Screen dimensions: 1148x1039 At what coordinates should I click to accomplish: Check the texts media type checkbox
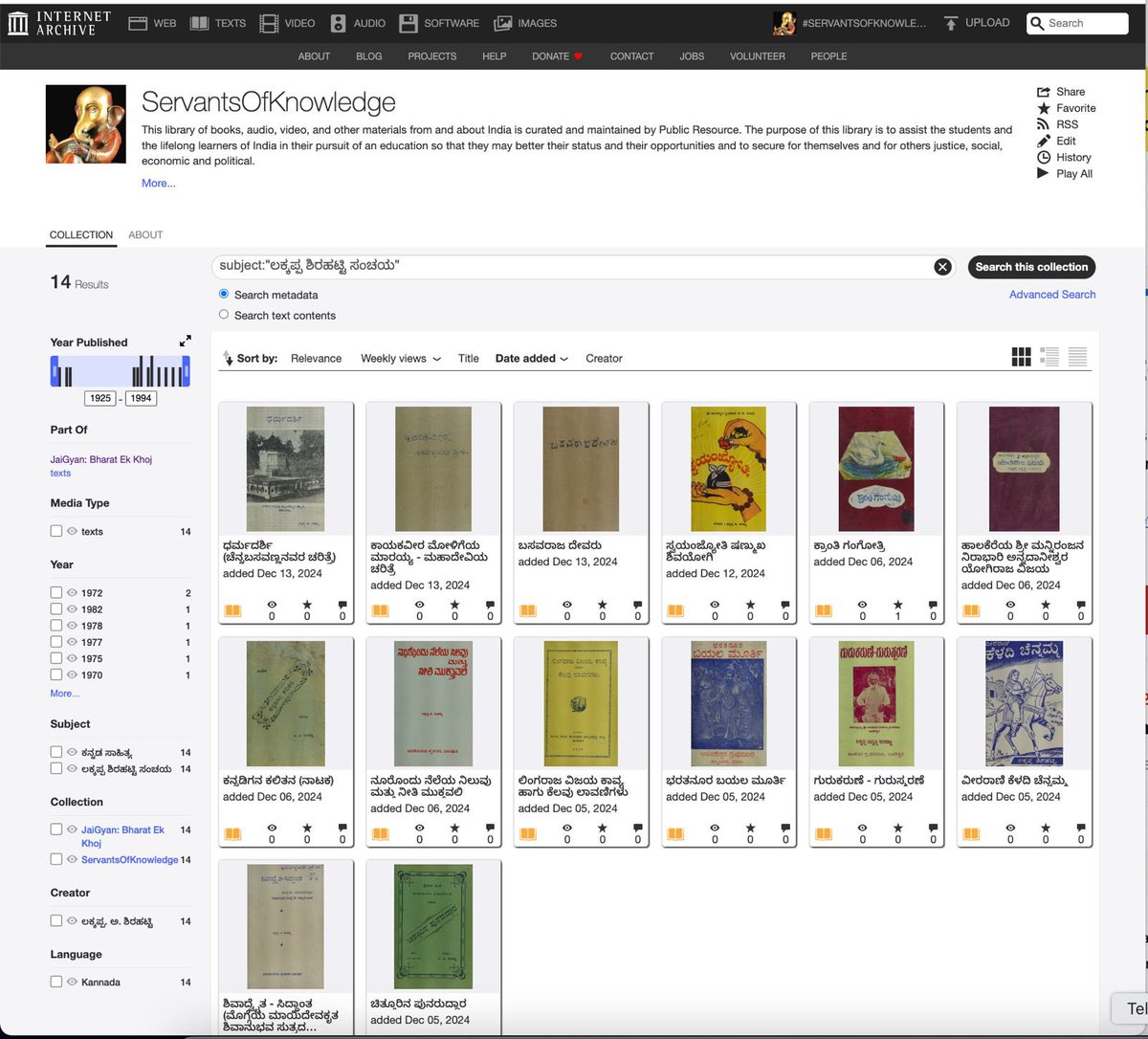tap(56, 531)
